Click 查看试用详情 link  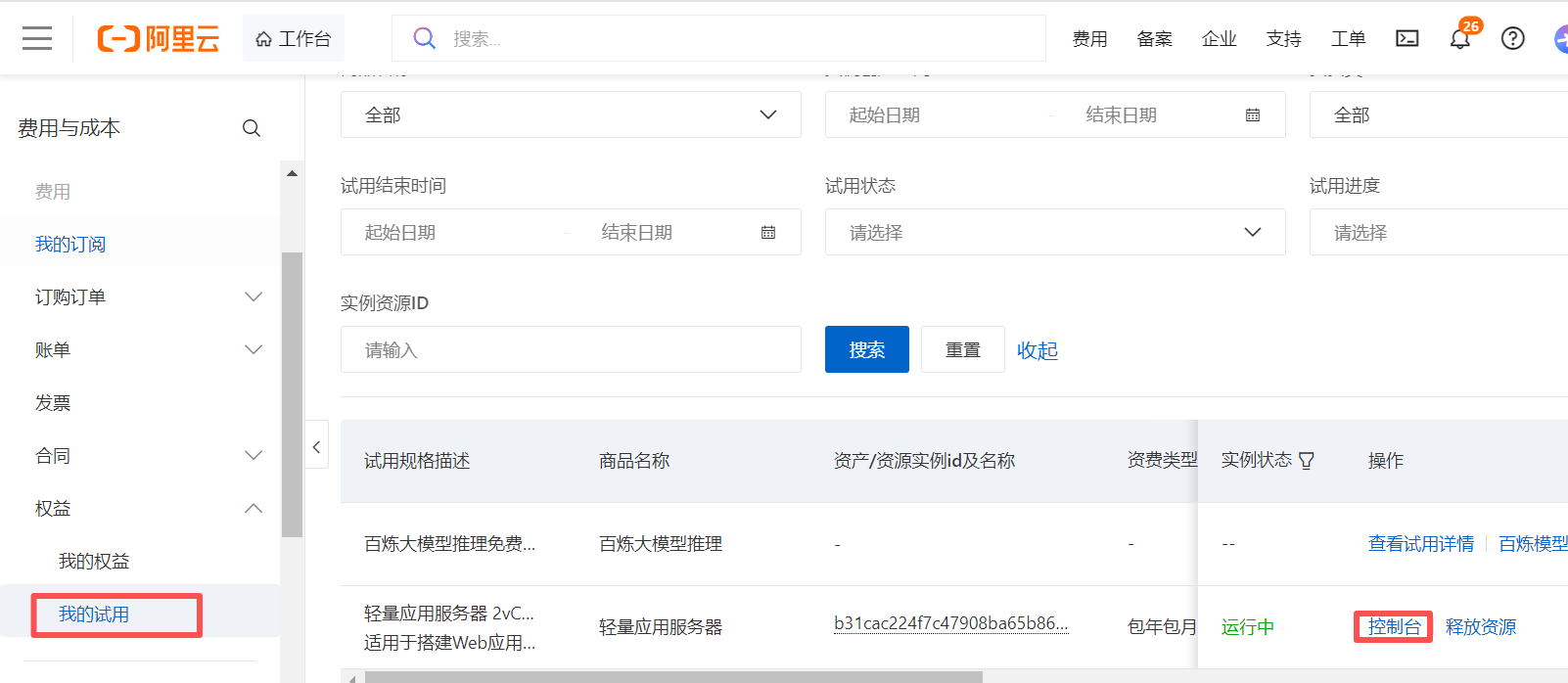point(1421,544)
